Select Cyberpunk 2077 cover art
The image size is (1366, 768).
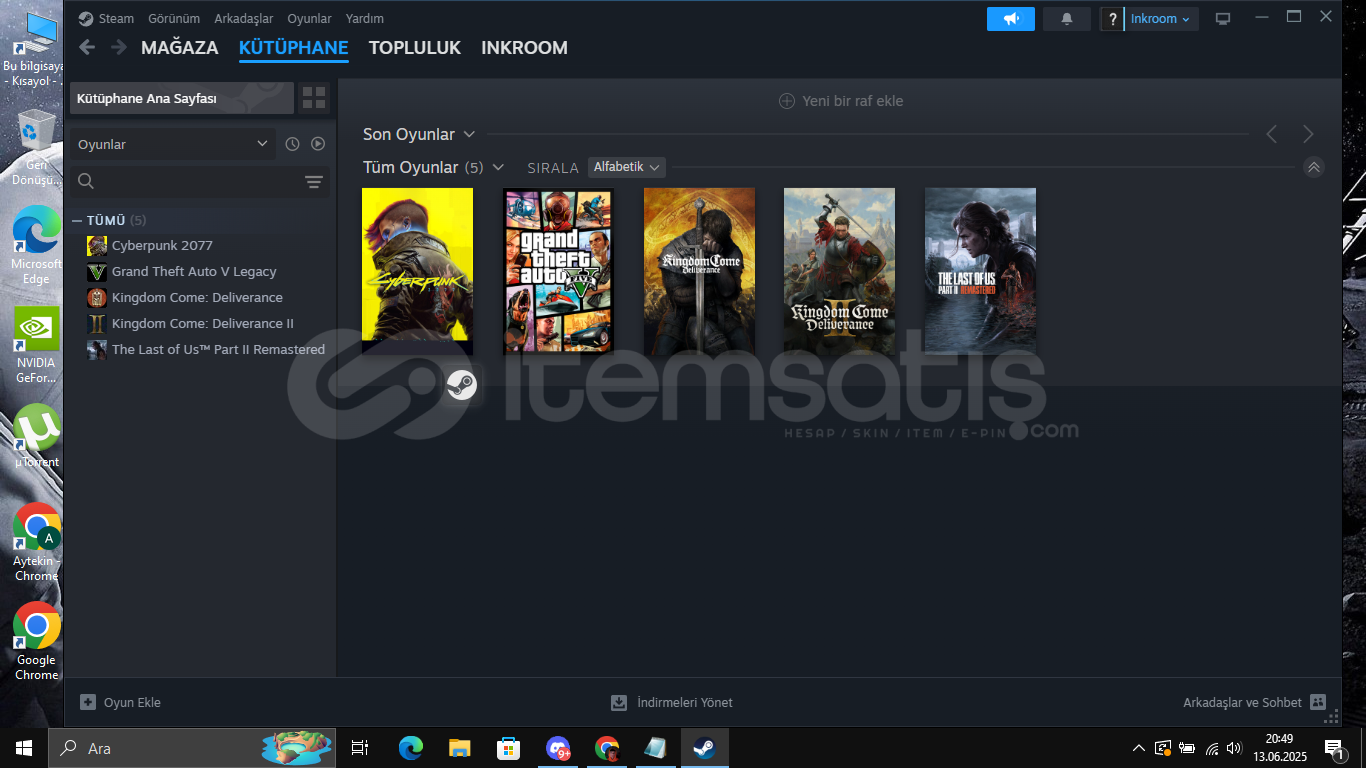point(417,270)
